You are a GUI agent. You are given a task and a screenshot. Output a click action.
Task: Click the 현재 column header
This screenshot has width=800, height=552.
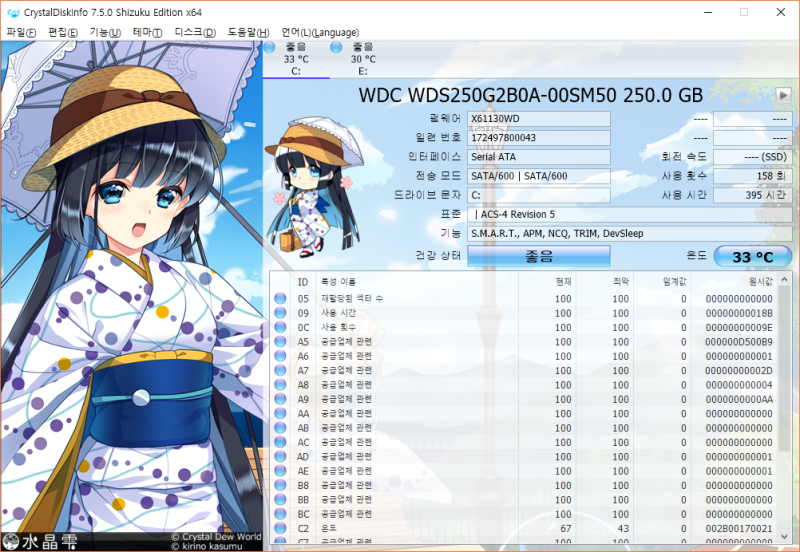point(547,282)
